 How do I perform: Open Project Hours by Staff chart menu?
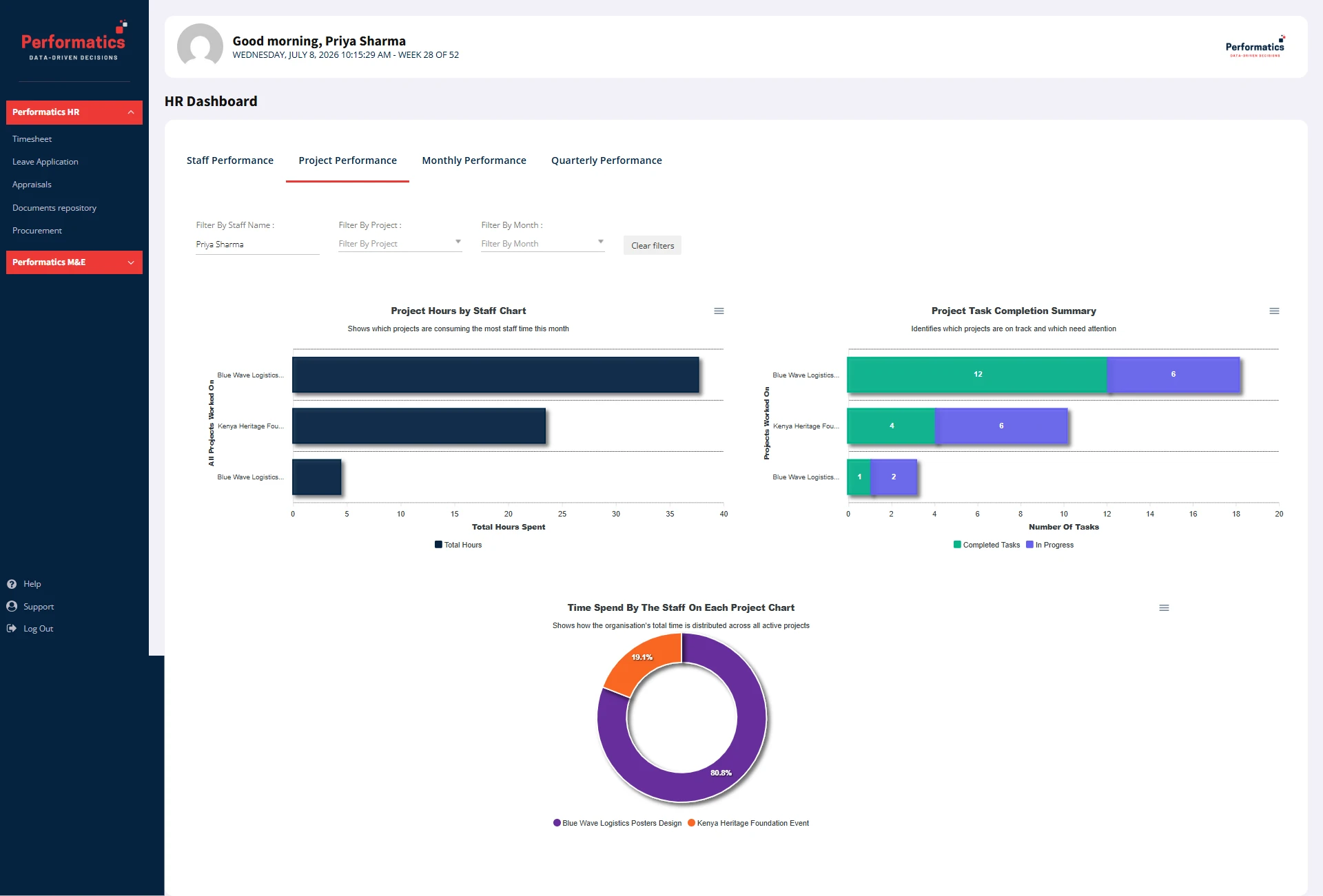coord(719,311)
